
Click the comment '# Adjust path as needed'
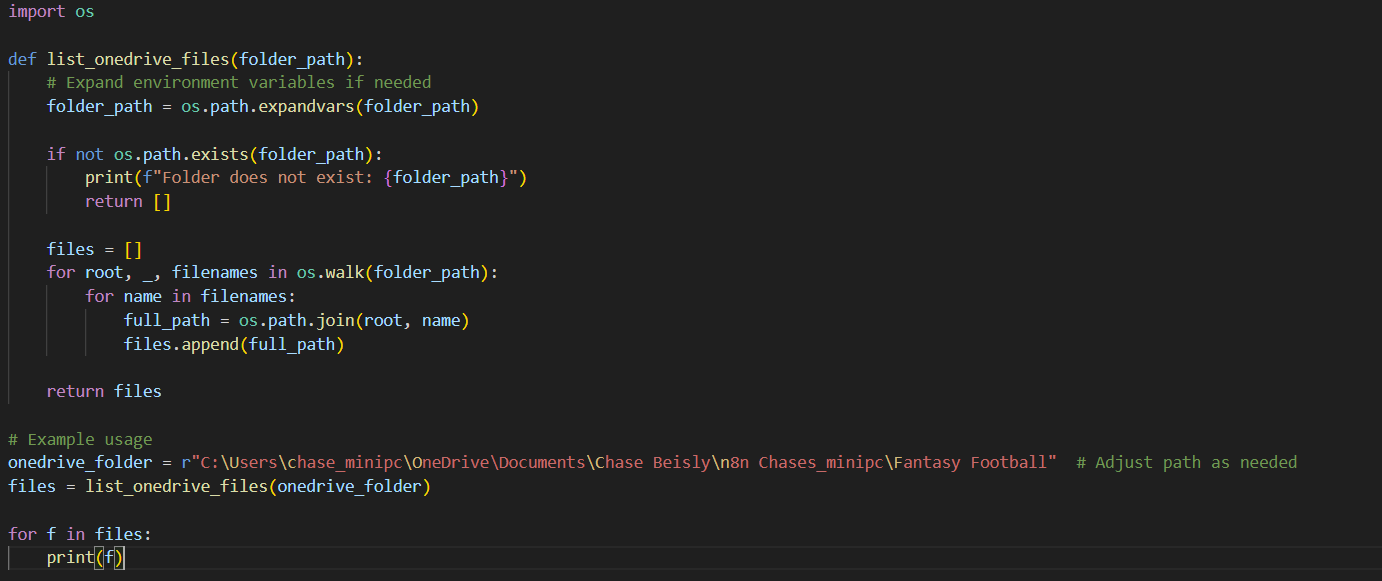[x=1187, y=462]
